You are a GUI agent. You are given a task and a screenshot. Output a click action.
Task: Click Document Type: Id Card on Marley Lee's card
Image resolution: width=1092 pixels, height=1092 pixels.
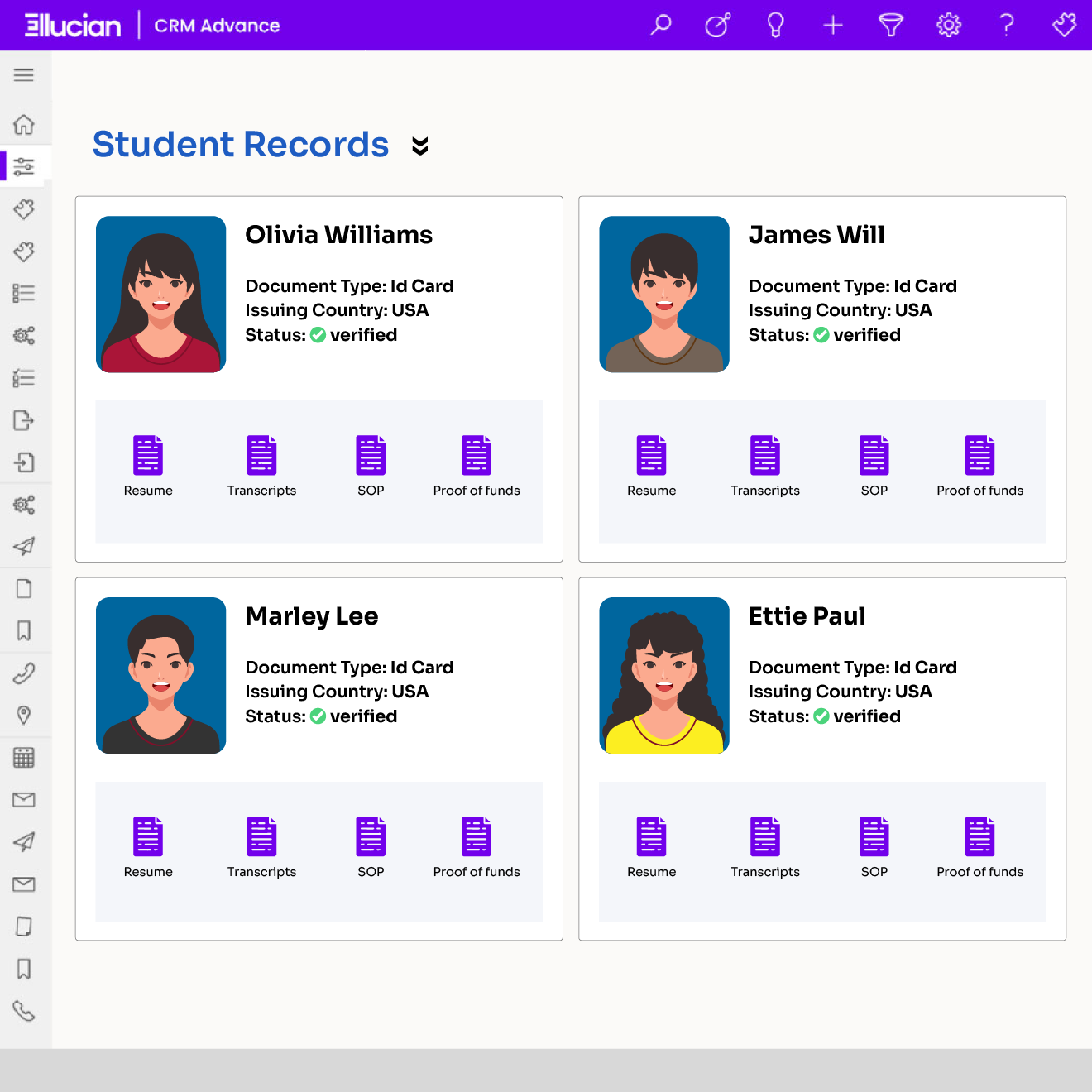click(349, 668)
